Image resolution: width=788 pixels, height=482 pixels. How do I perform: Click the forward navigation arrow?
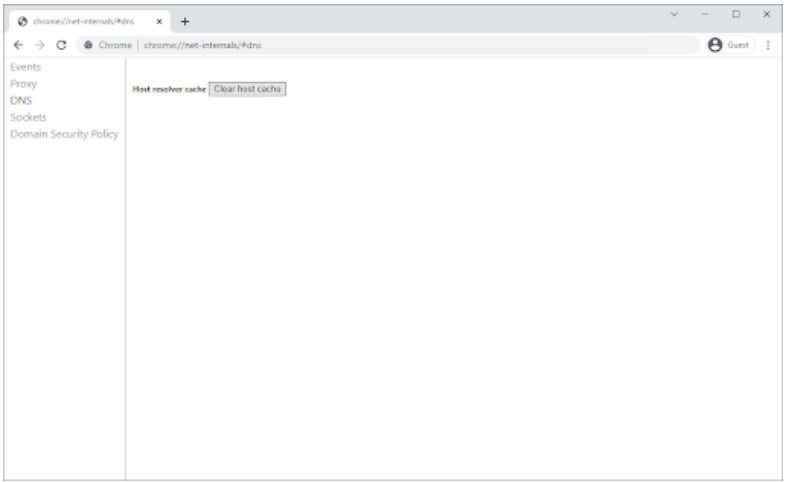(40, 45)
